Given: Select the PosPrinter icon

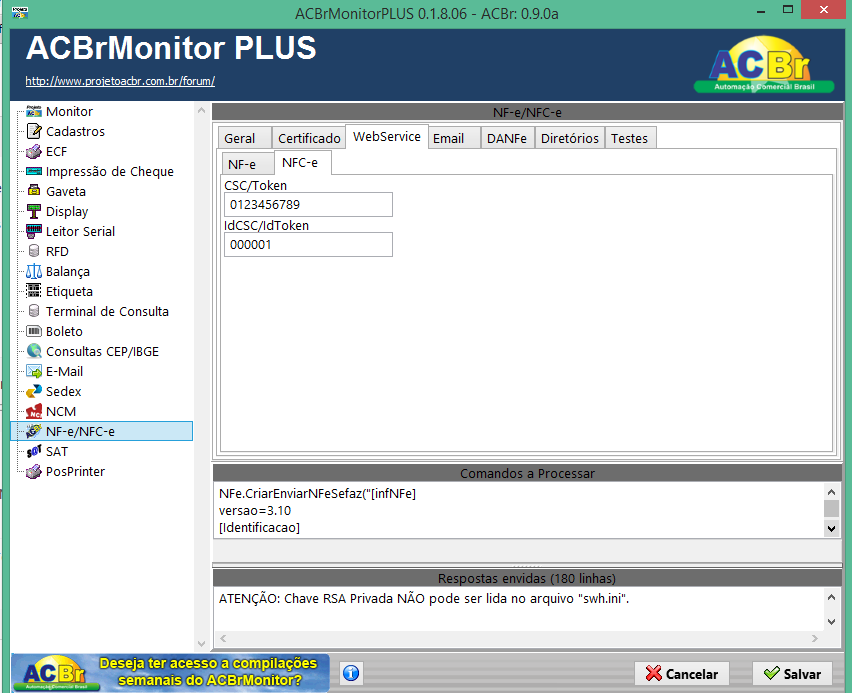Looking at the screenshot, I should point(34,472).
